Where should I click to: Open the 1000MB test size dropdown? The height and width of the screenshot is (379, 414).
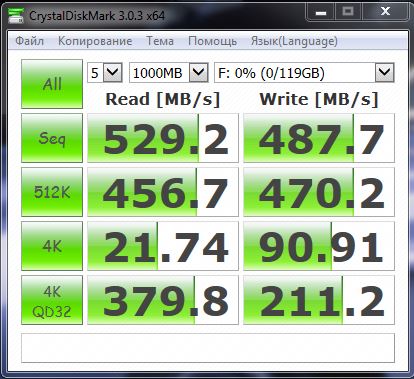pyautogui.click(x=169, y=72)
